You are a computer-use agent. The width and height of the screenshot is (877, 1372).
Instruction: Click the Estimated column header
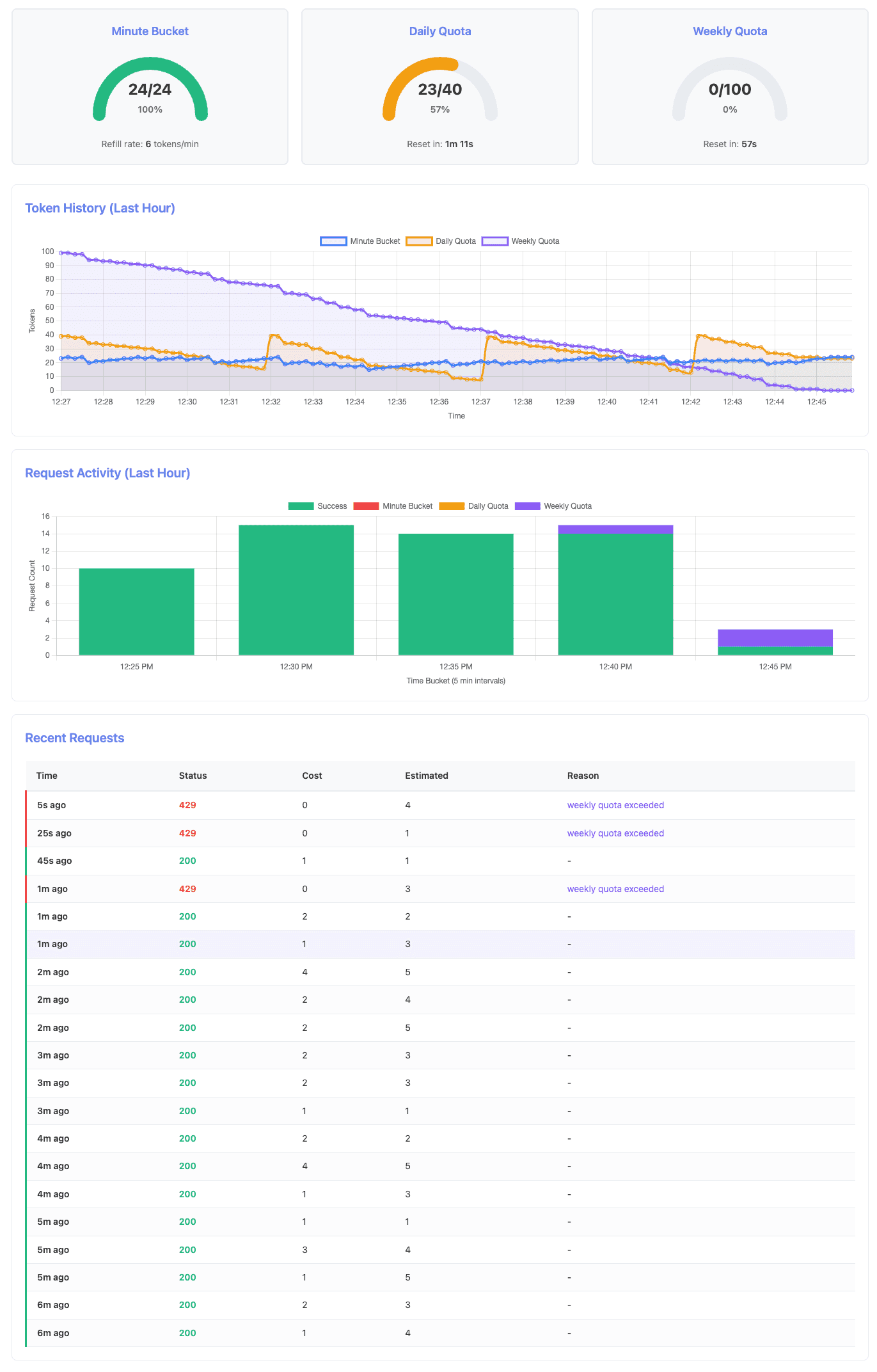[426, 776]
